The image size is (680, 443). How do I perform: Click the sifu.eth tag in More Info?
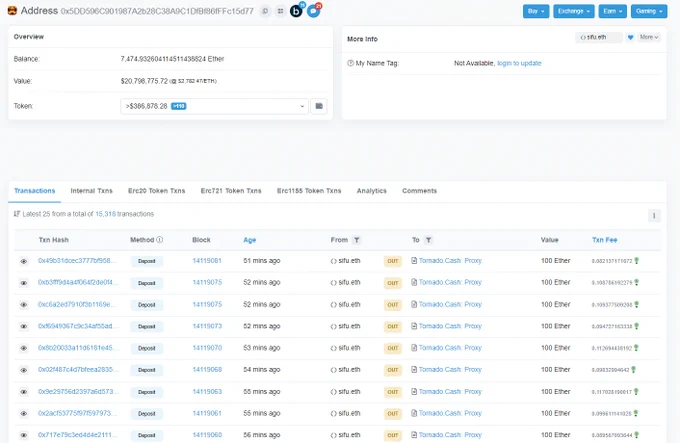[x=598, y=37]
